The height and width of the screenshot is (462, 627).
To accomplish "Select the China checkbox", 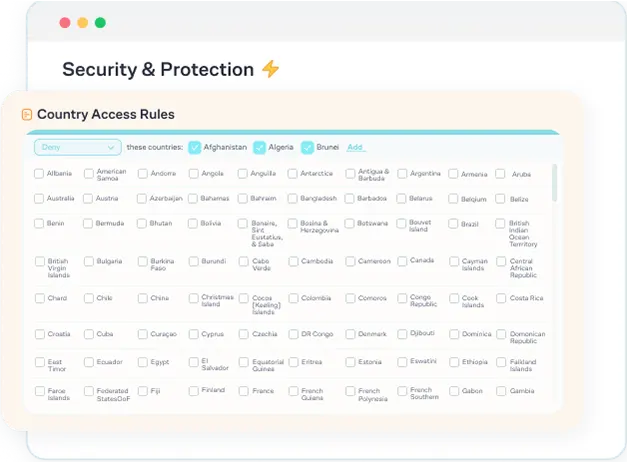I will (x=143, y=298).
